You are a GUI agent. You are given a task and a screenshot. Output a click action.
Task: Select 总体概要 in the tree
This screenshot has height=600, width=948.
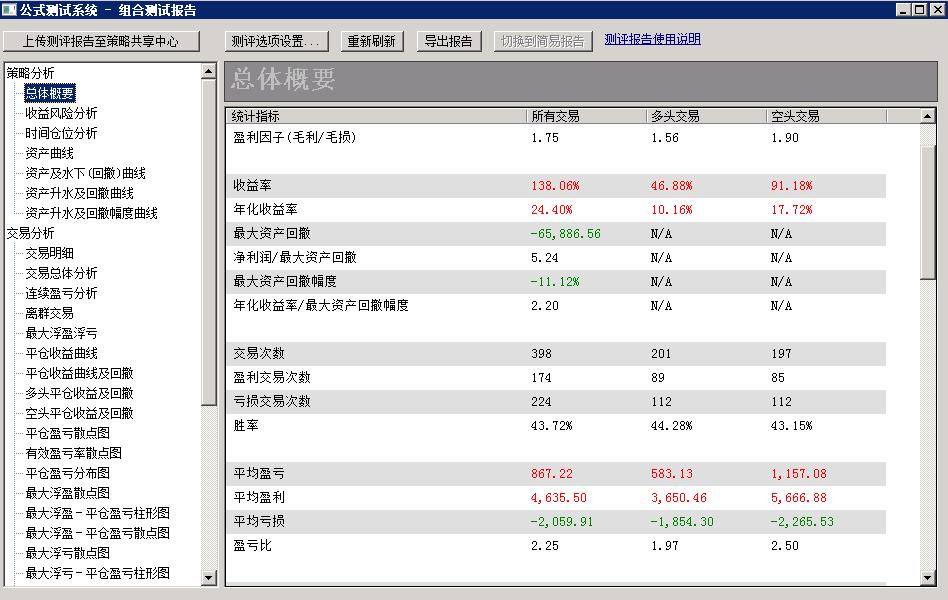click(50, 93)
